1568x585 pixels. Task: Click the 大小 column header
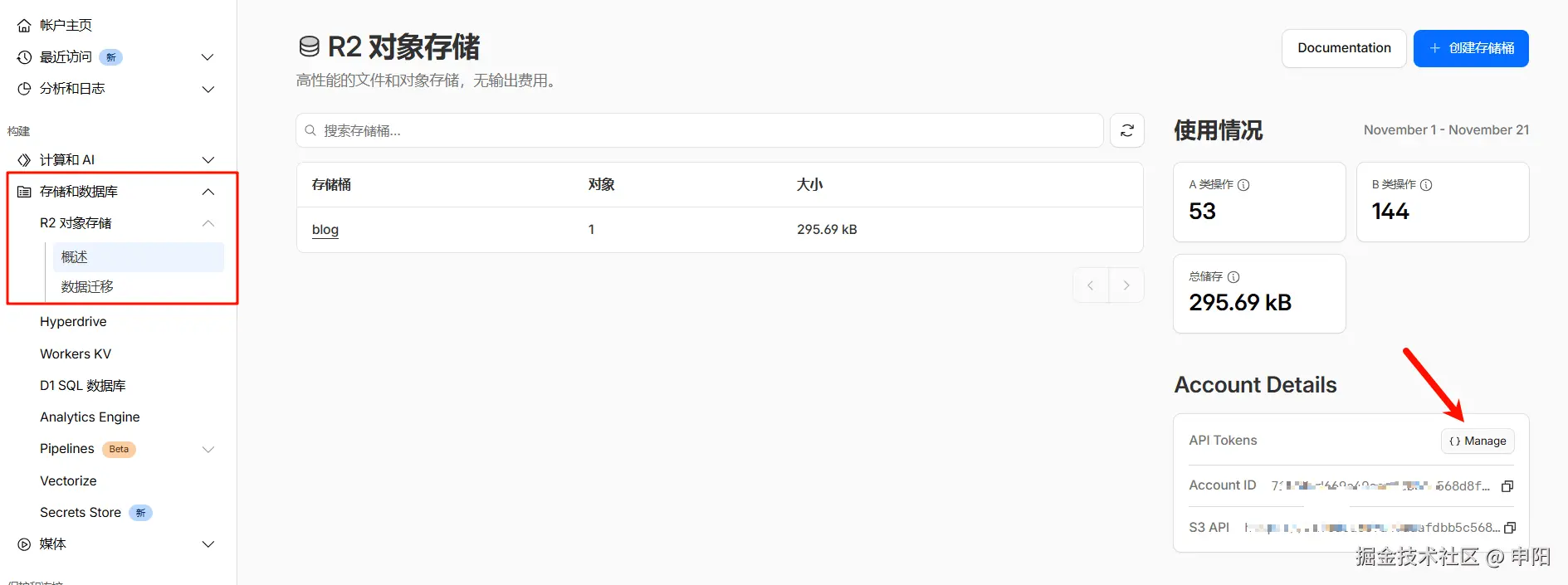pos(810,184)
